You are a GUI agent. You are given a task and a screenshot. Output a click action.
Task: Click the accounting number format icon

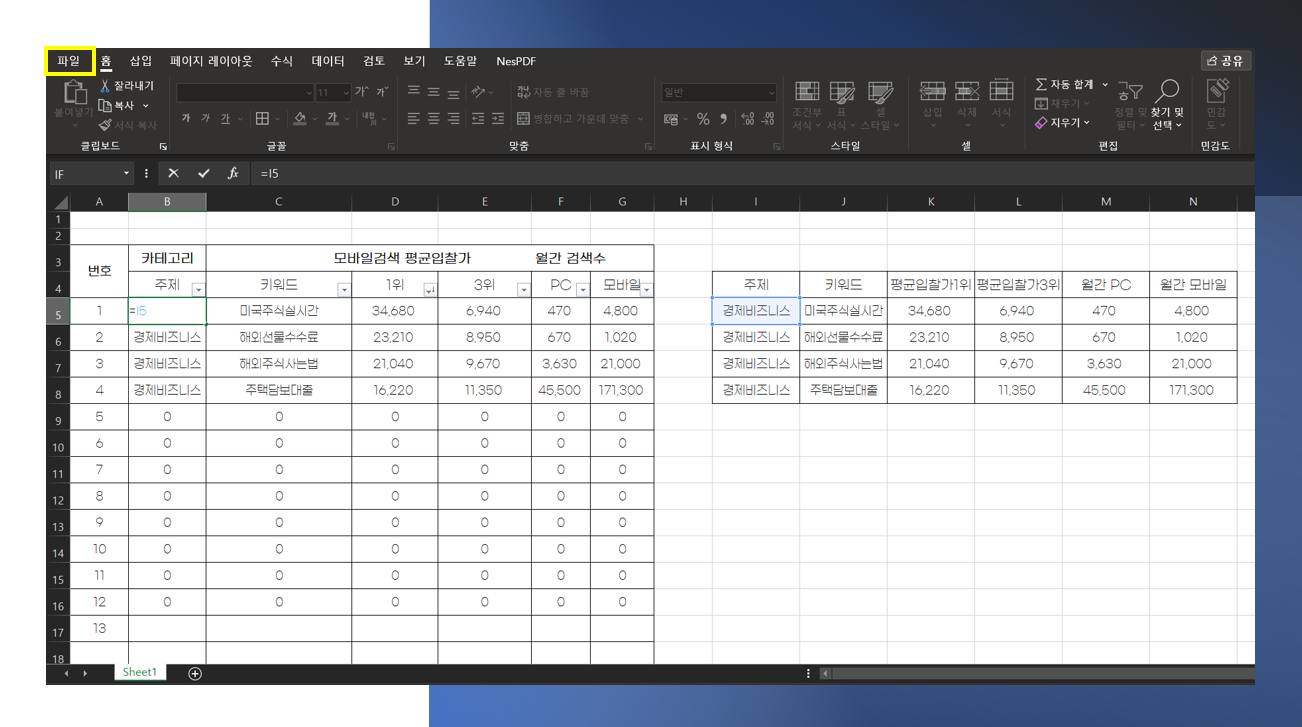671,119
